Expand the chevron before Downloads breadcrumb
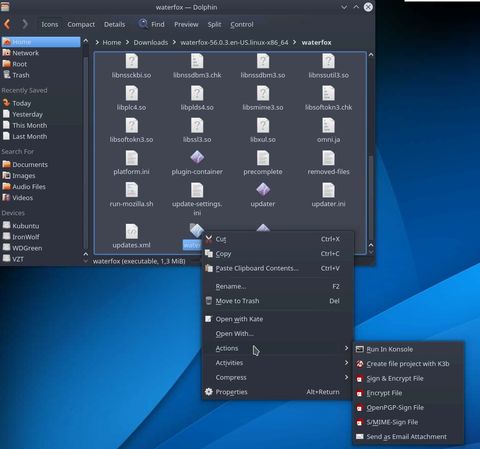480x449 pixels. point(128,42)
